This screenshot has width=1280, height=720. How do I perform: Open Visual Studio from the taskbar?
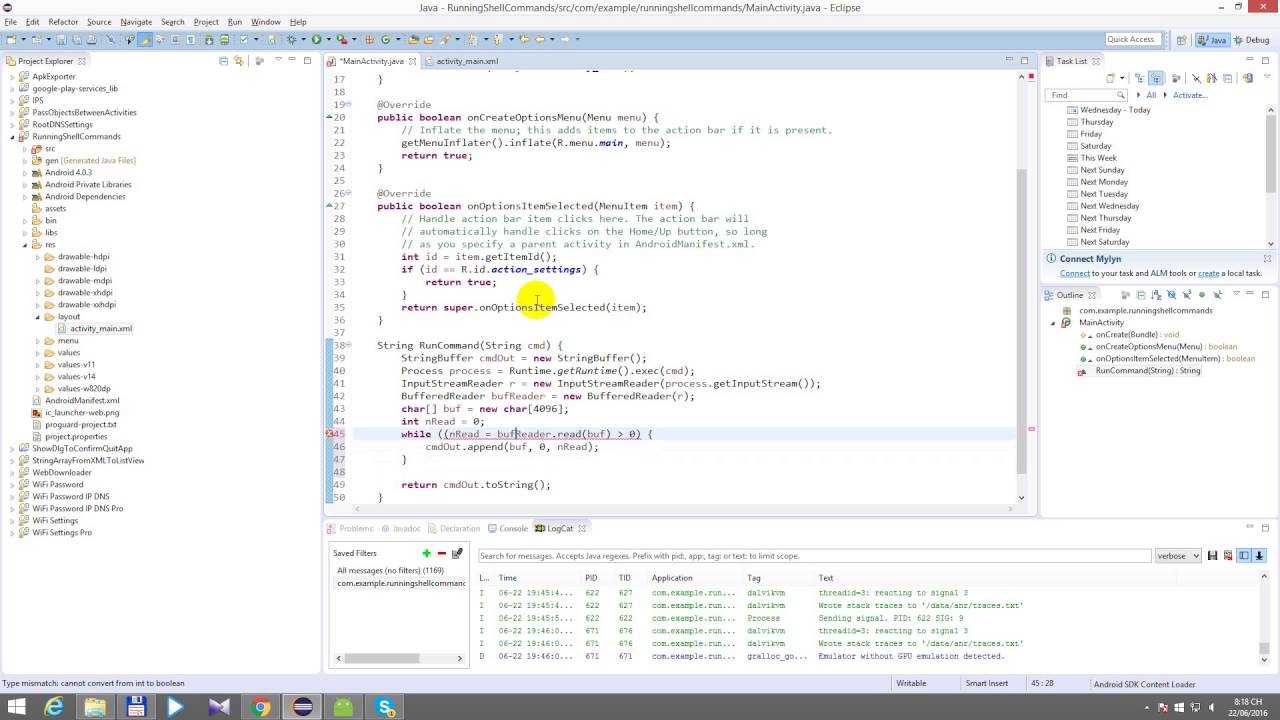pyautogui.click(x=219, y=707)
